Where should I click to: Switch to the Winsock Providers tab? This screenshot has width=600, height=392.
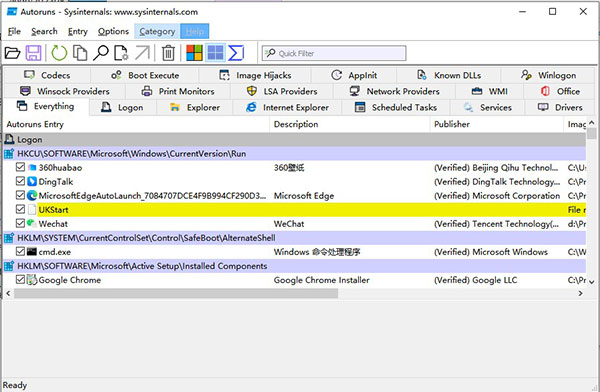click(65, 91)
